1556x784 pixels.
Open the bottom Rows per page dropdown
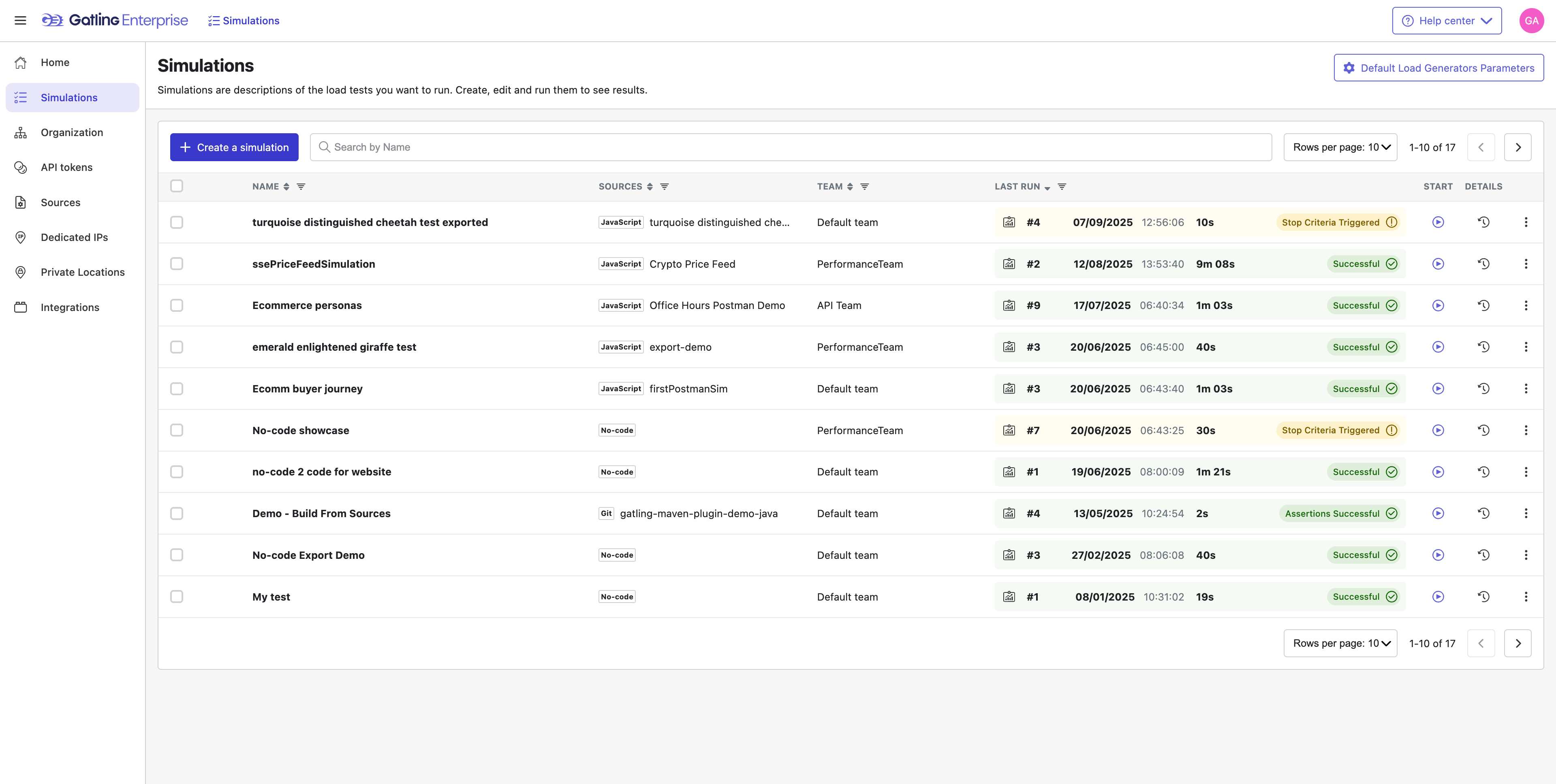click(x=1340, y=643)
